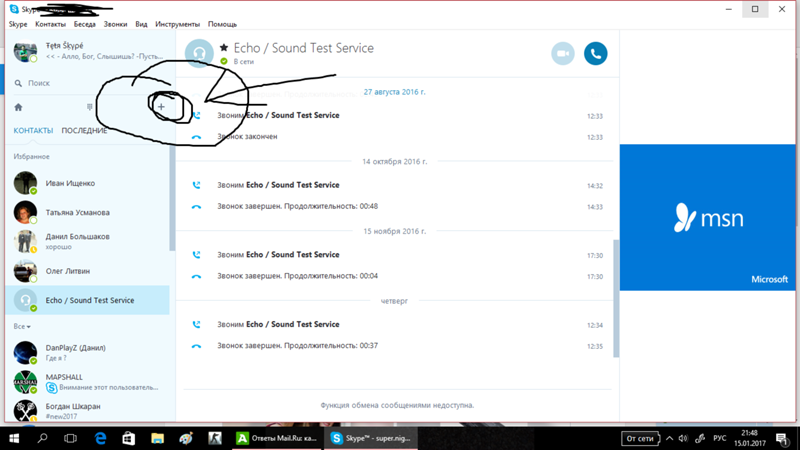The height and width of the screenshot is (450, 800).
Task: Switch the РУС input language
Action: (719, 438)
